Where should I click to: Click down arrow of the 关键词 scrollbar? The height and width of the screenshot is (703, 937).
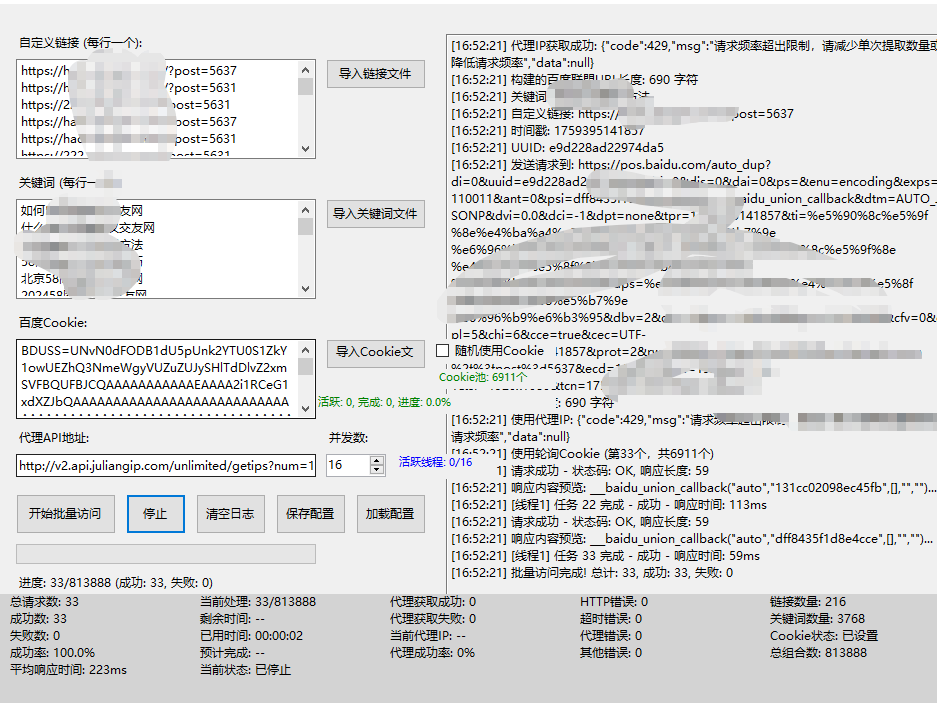(306, 290)
